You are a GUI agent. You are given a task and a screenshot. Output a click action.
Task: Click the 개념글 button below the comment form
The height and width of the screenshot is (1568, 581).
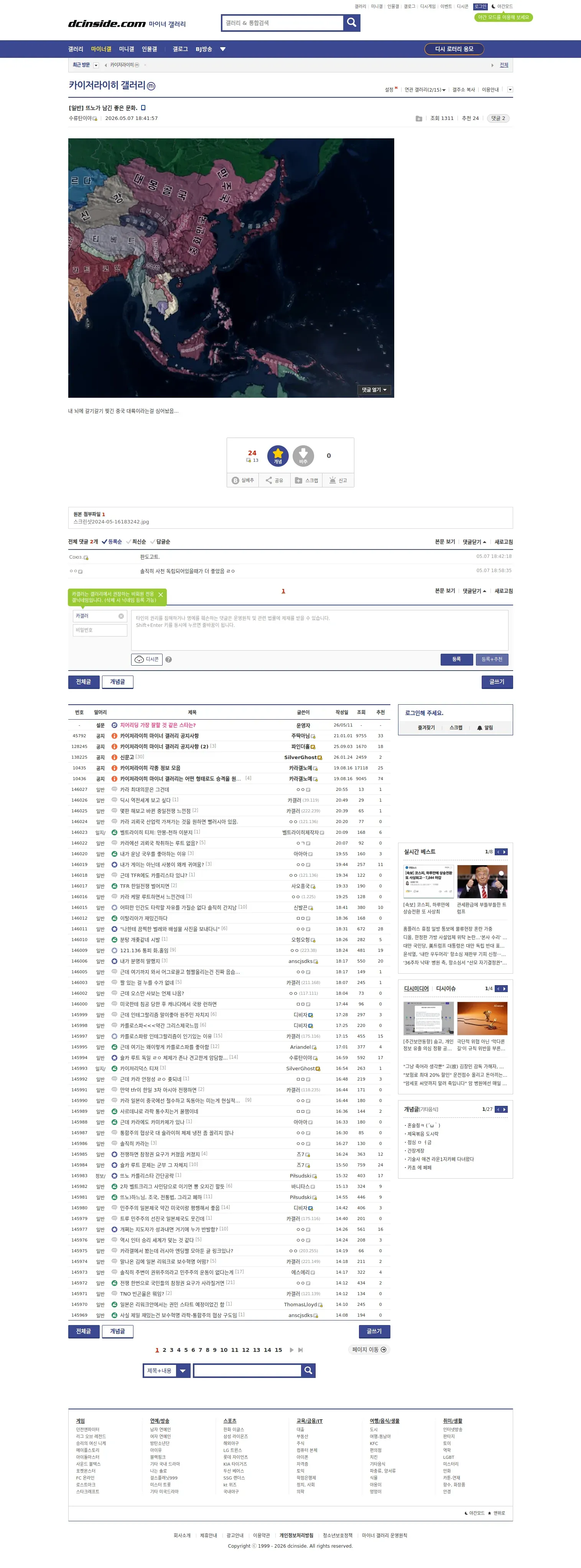[x=117, y=682]
